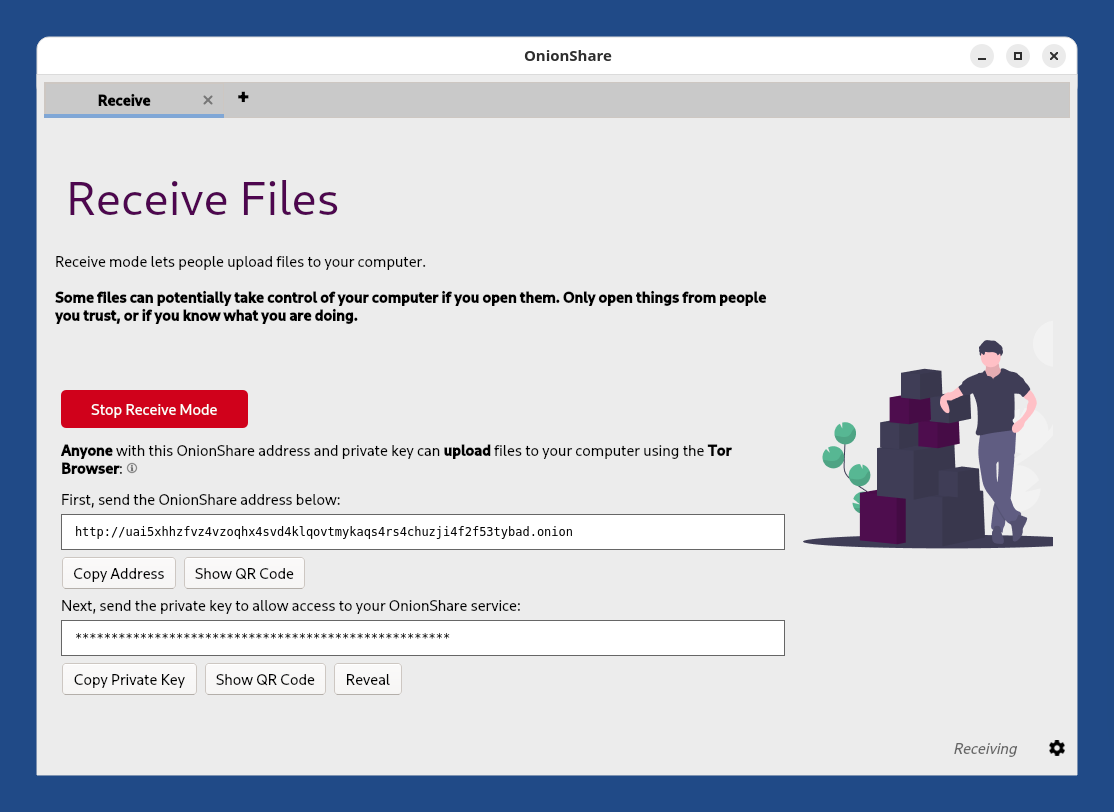Show QR Code for the private key

coord(265,679)
